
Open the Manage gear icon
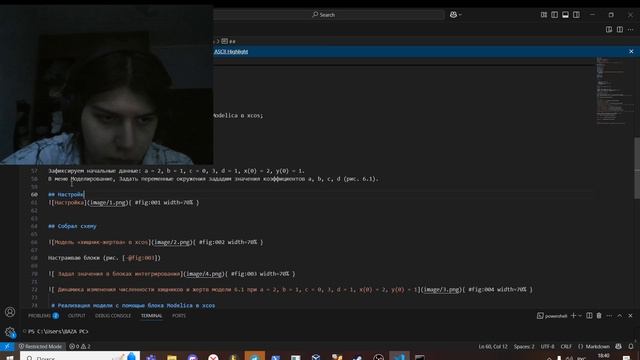pos(10,332)
